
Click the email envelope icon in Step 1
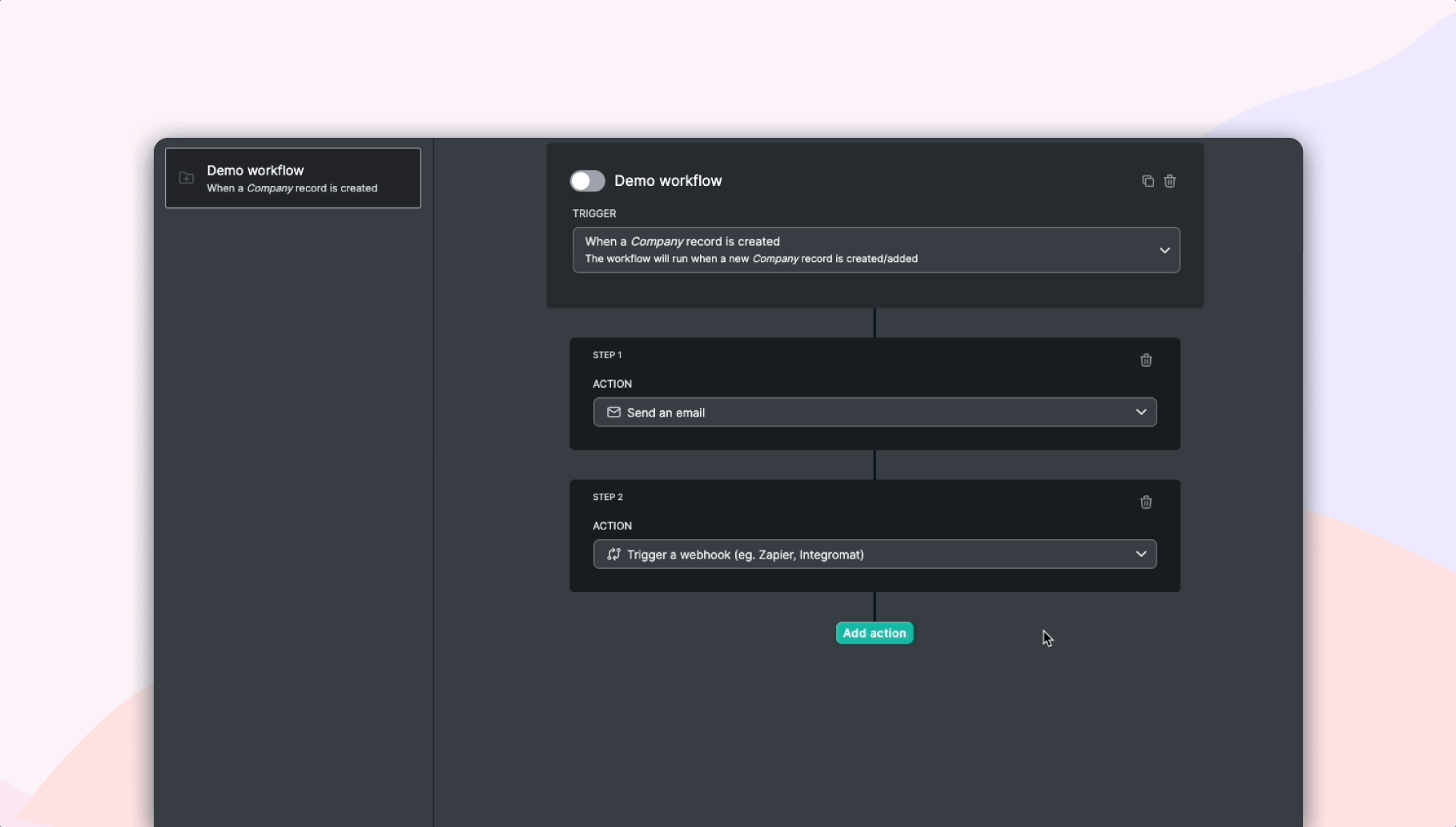point(613,412)
